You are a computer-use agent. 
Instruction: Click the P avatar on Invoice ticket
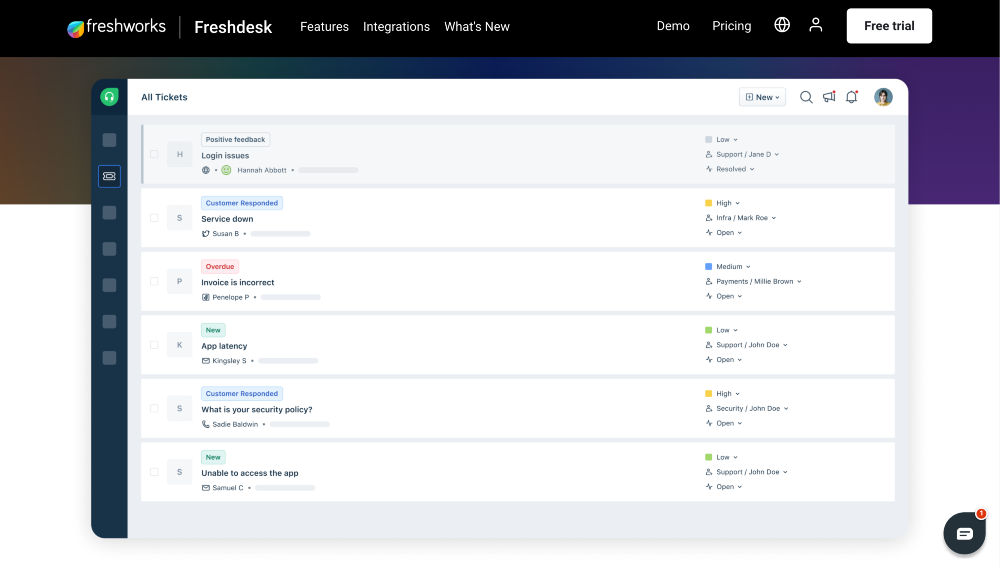click(x=179, y=281)
